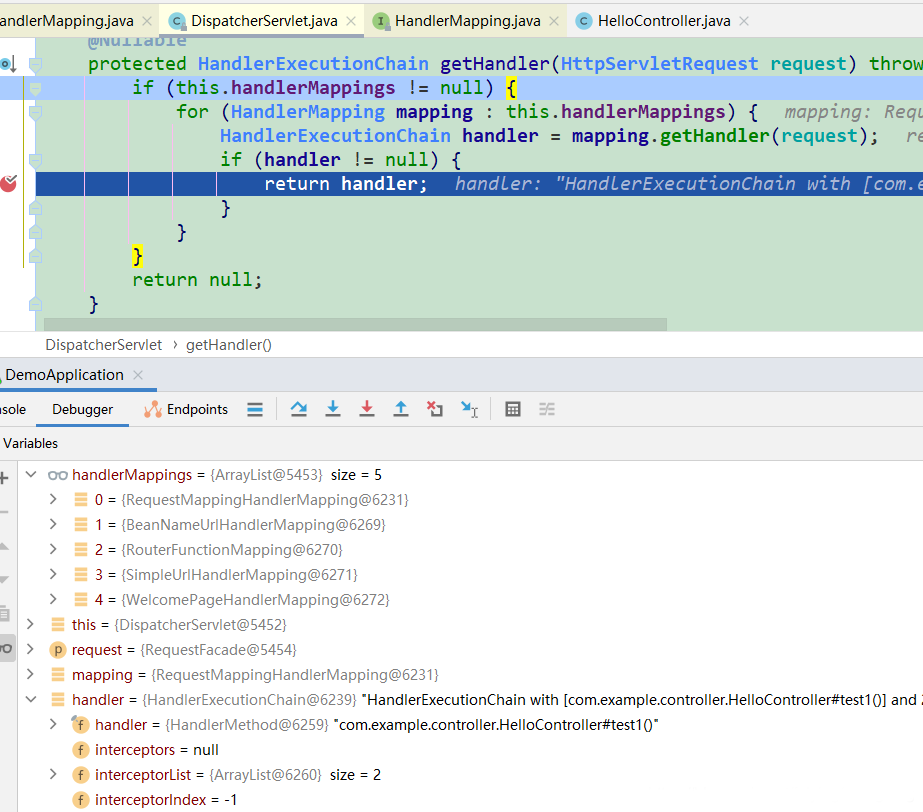Viewport: 923px width, 812px height.
Task: Click Run to Cursor icon
Action: (469, 409)
